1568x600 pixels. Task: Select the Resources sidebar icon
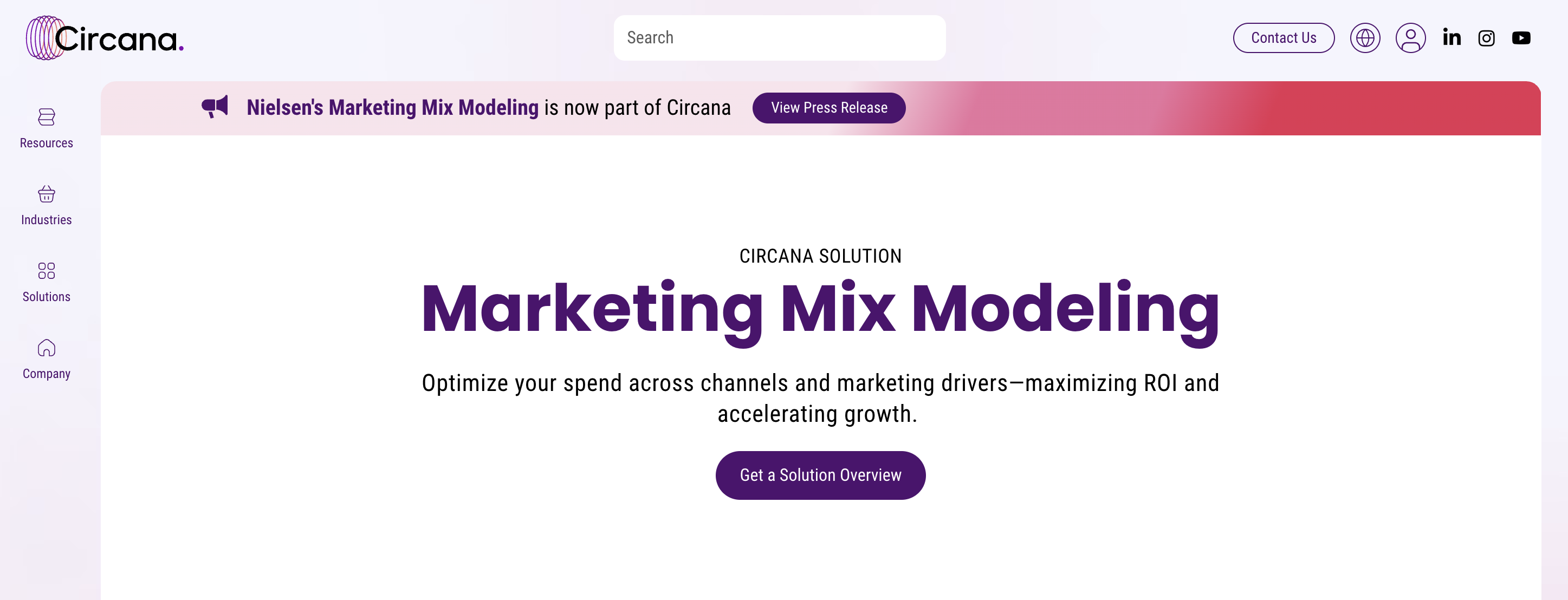tap(46, 118)
